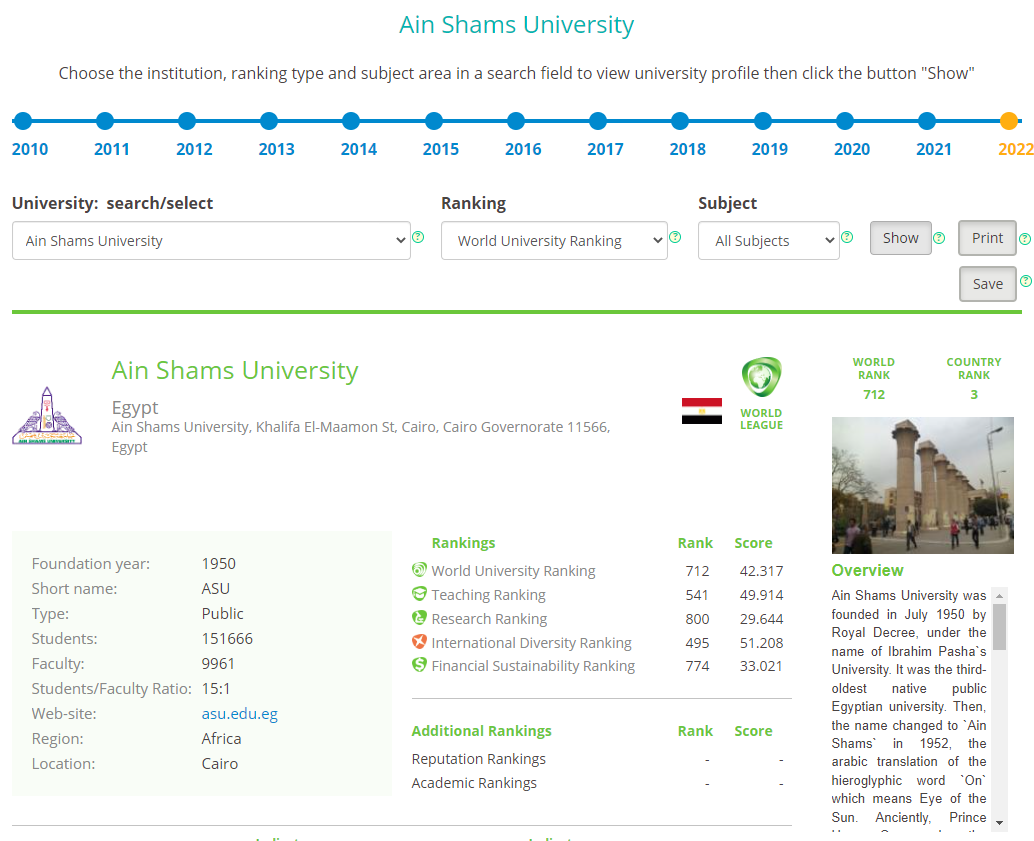Click the help icon beside Subject dropdown
Viewport: 1034px width, 841px height.
[x=847, y=238]
